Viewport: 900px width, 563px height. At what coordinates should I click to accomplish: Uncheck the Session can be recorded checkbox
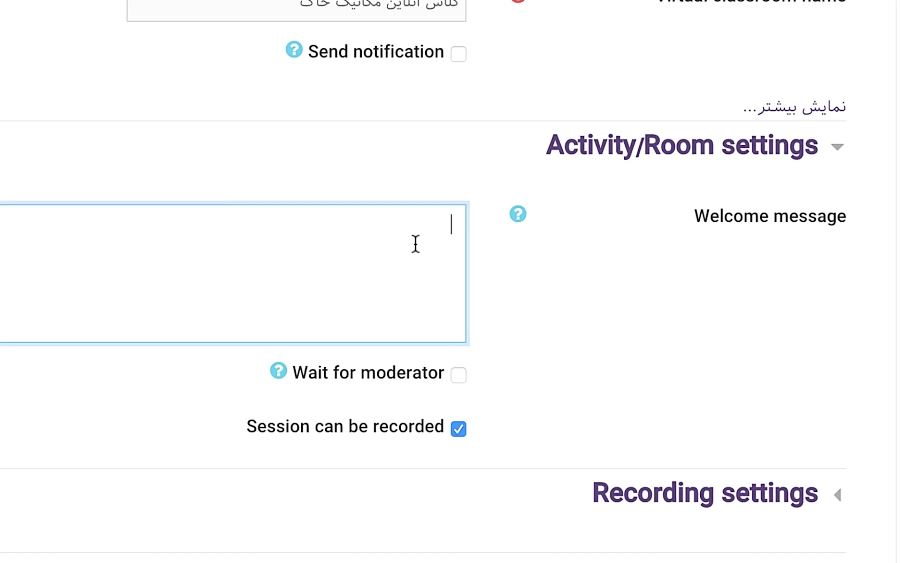pos(458,429)
